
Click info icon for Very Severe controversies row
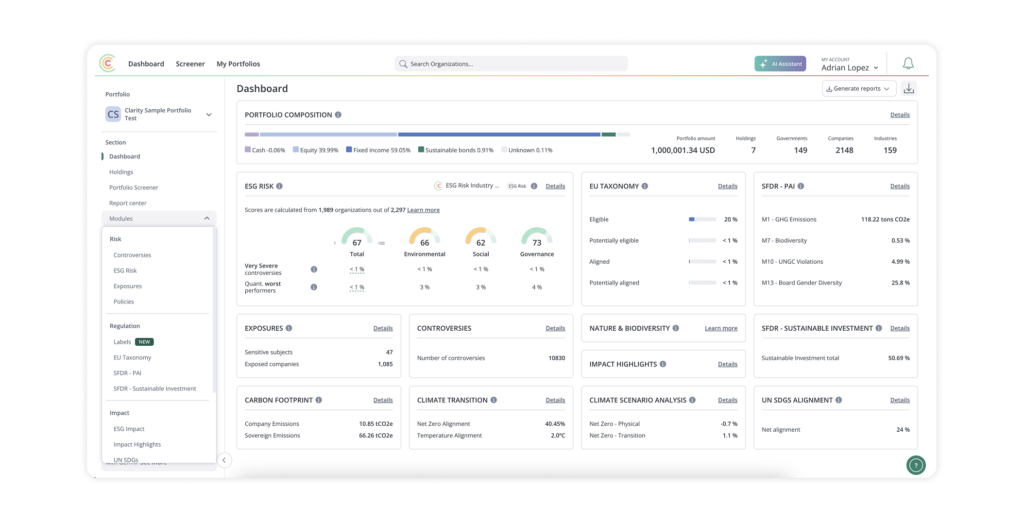pos(314,269)
